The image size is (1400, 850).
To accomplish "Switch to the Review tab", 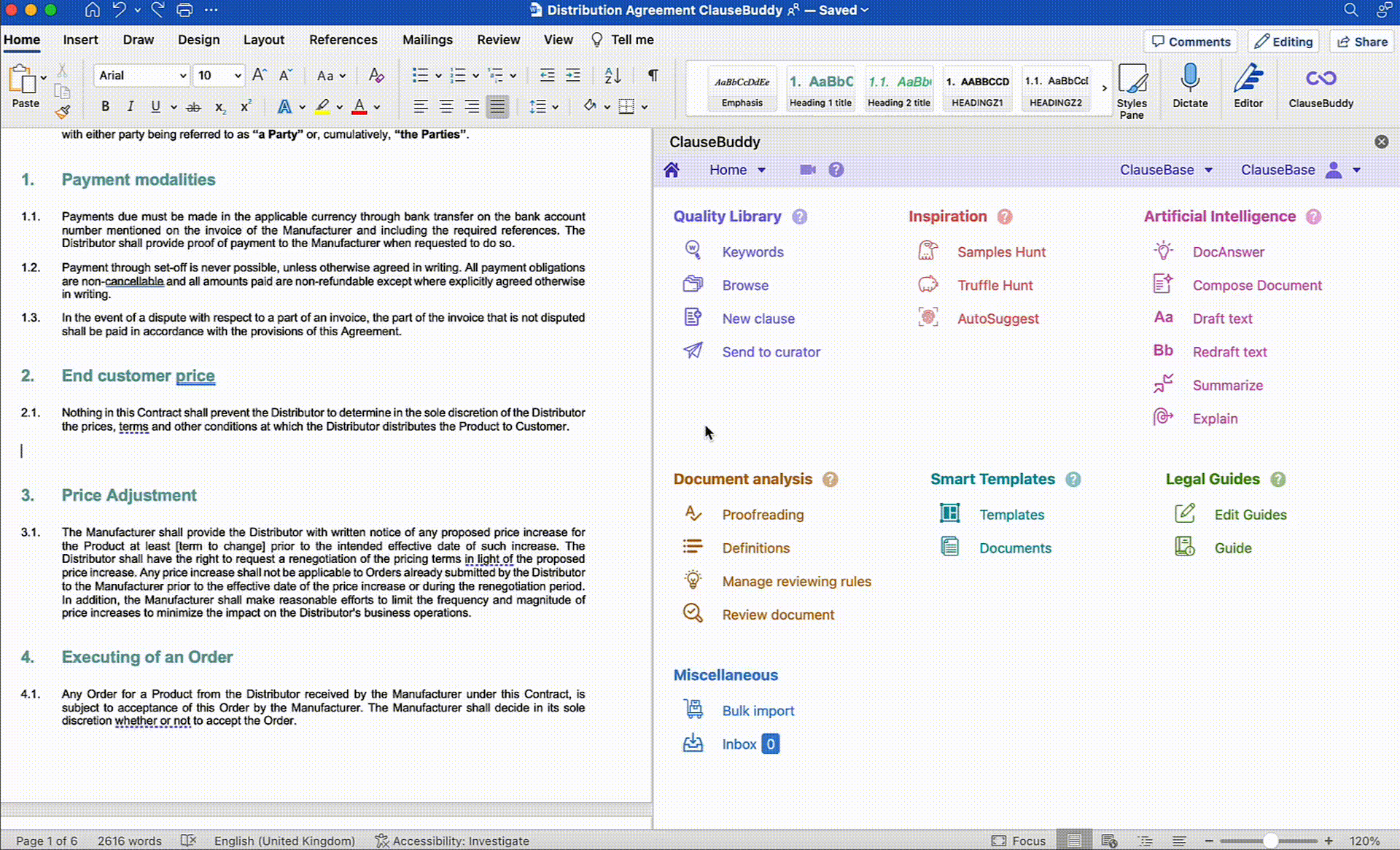I will coord(498,40).
